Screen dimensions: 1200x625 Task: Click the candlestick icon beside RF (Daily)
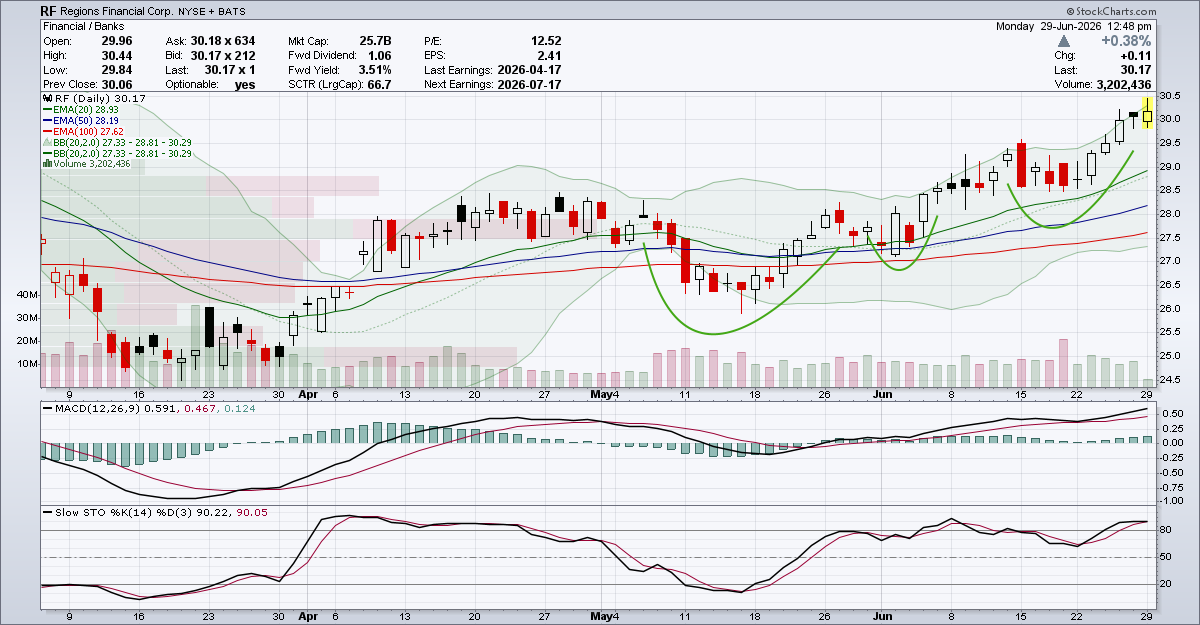46,99
